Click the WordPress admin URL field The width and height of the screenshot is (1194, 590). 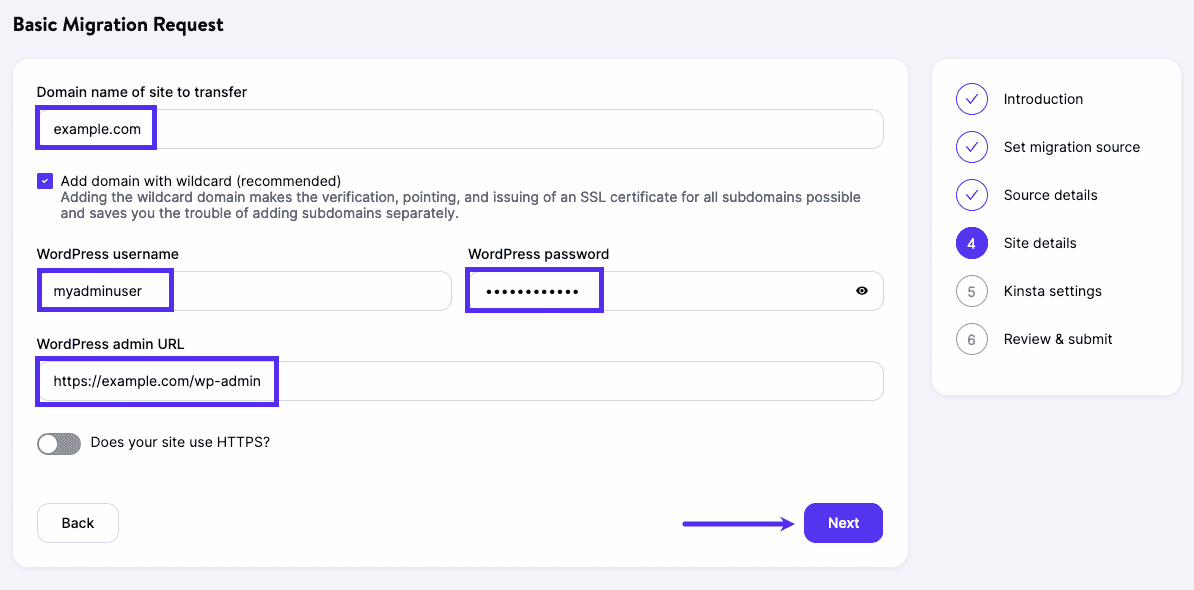click(x=156, y=381)
